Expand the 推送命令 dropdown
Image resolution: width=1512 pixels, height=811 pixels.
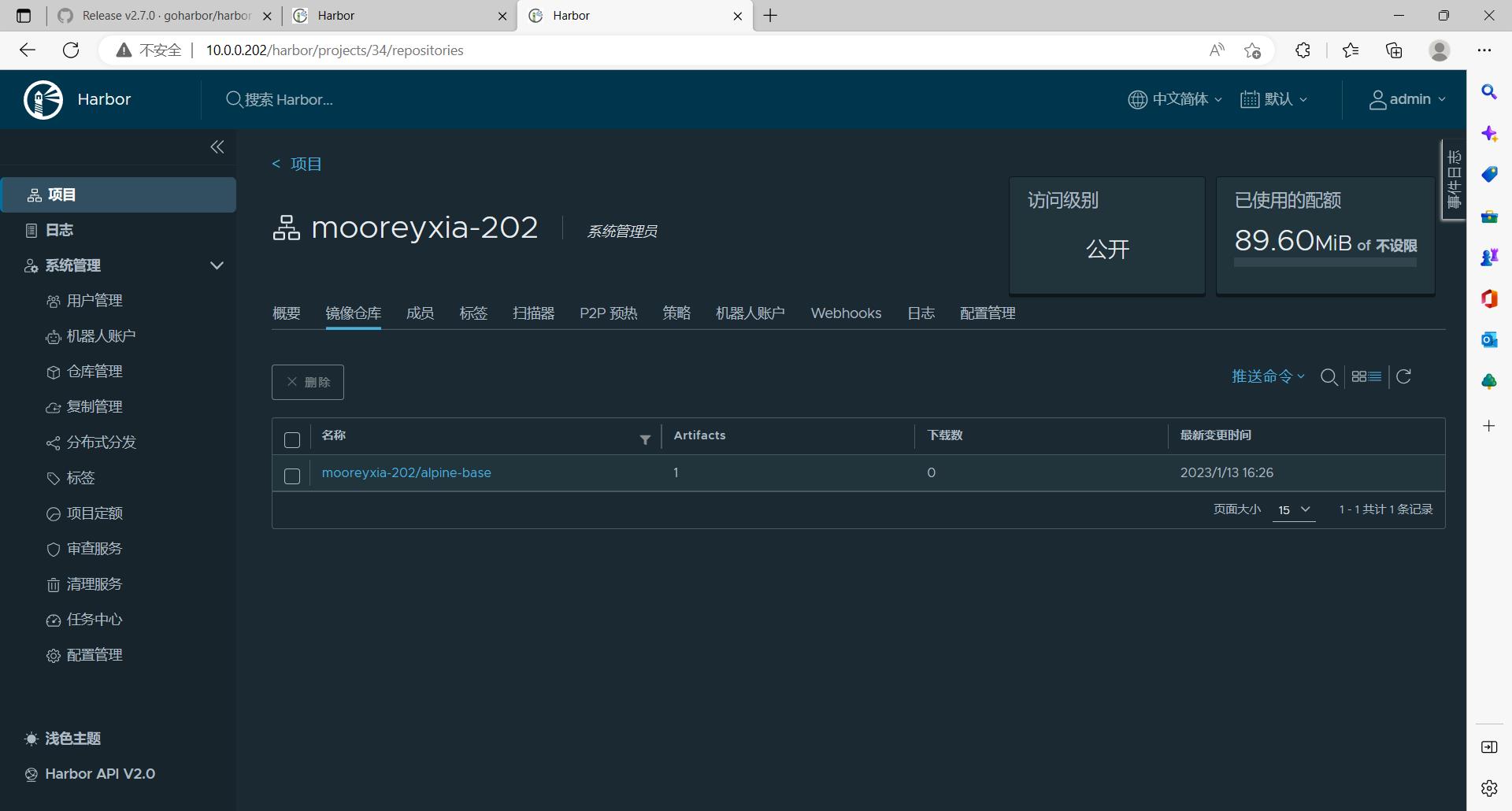1268,376
